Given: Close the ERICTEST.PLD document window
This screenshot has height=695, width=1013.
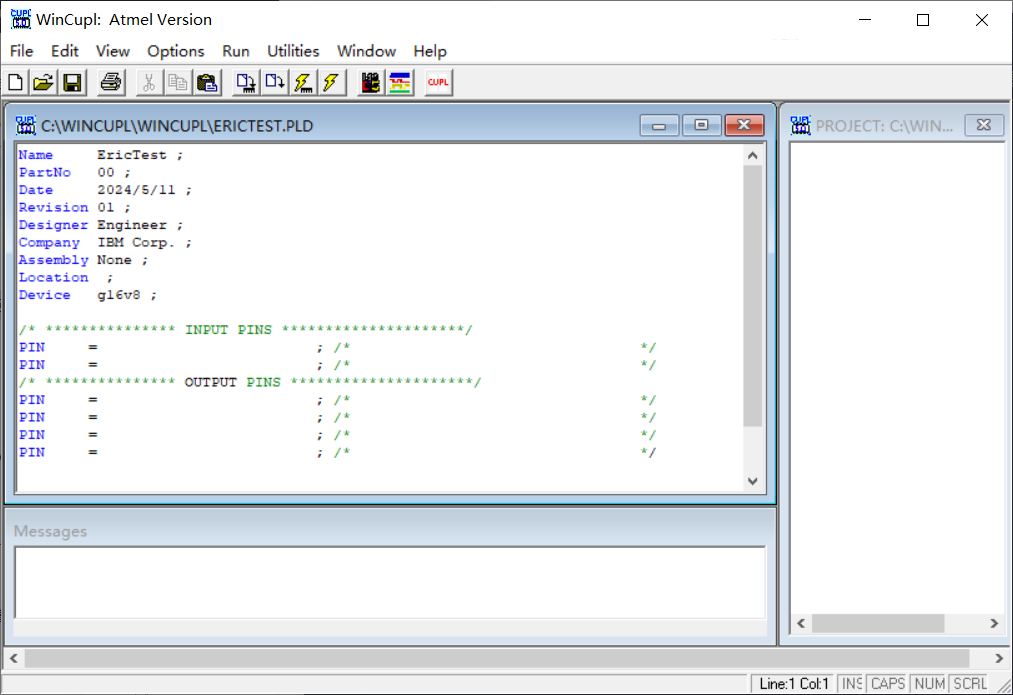Looking at the screenshot, I should [744, 125].
